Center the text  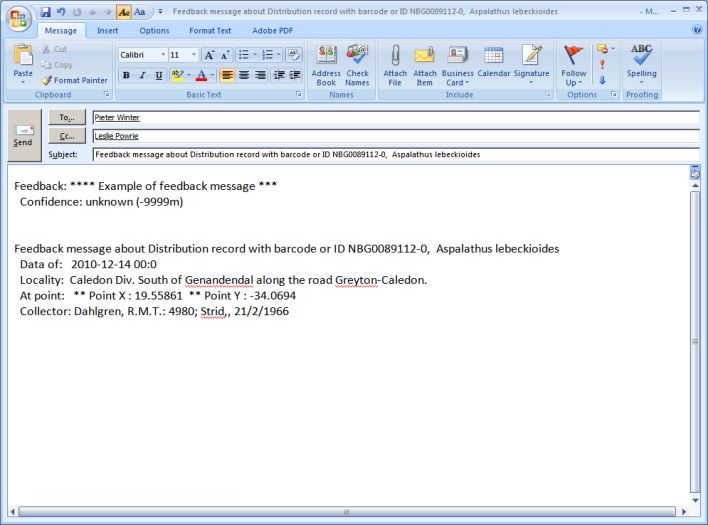(x=244, y=75)
